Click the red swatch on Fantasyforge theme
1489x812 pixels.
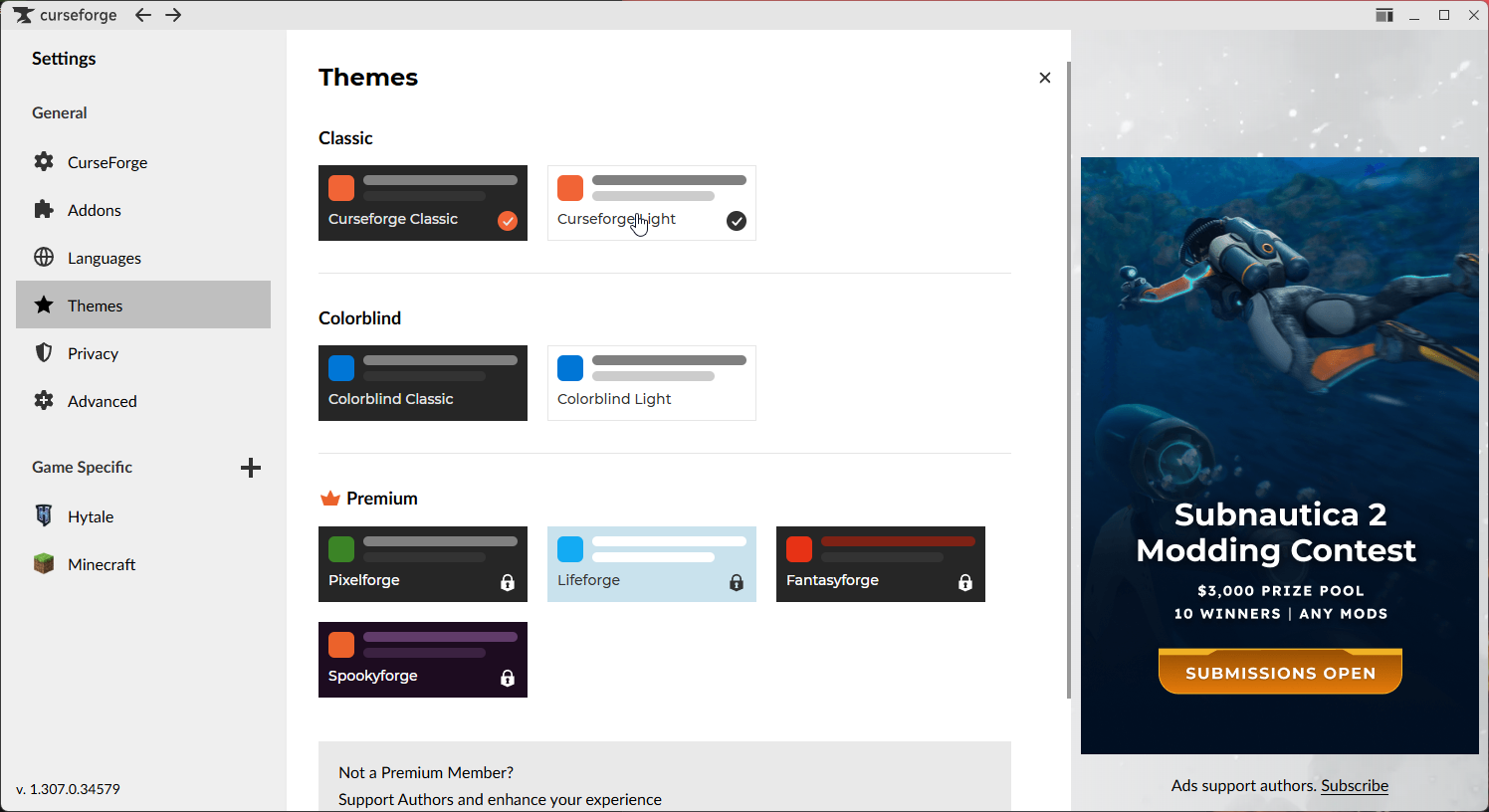(799, 549)
